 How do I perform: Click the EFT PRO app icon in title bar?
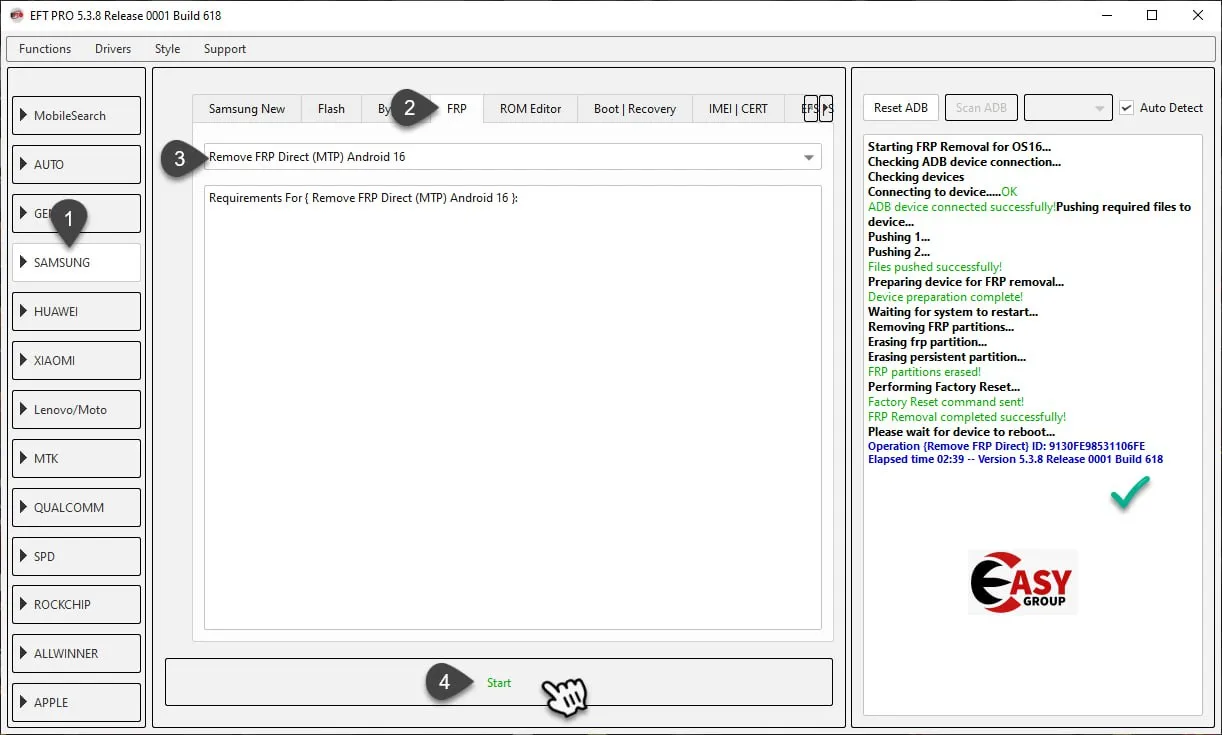tap(16, 15)
